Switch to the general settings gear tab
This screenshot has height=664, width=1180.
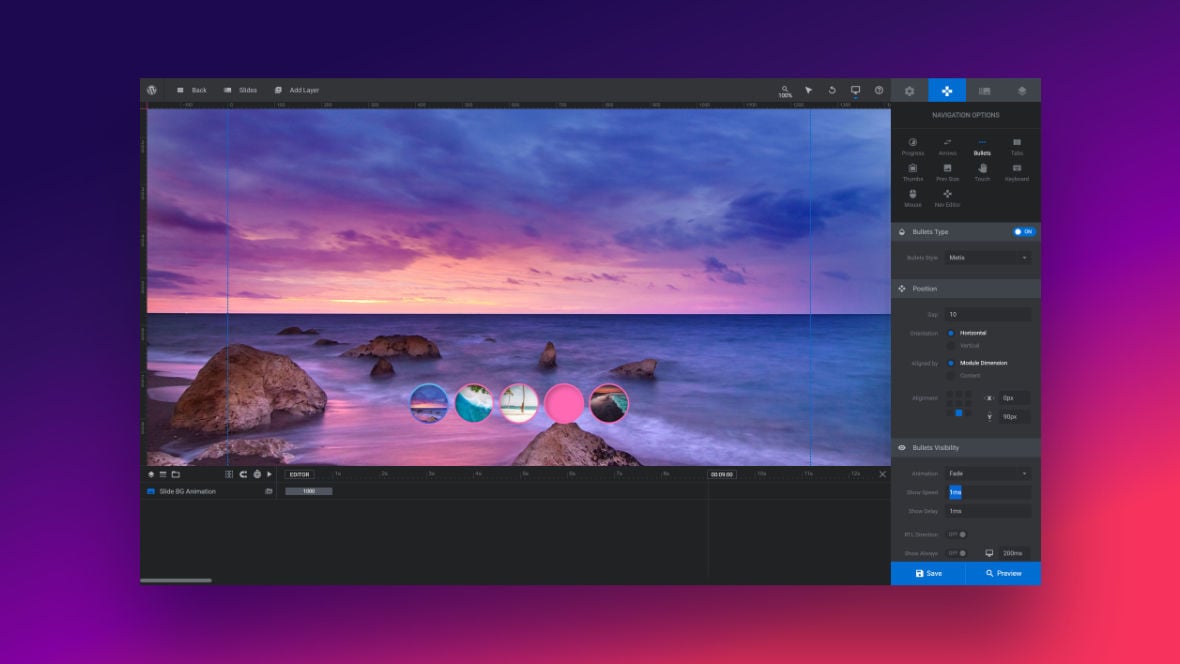point(910,90)
